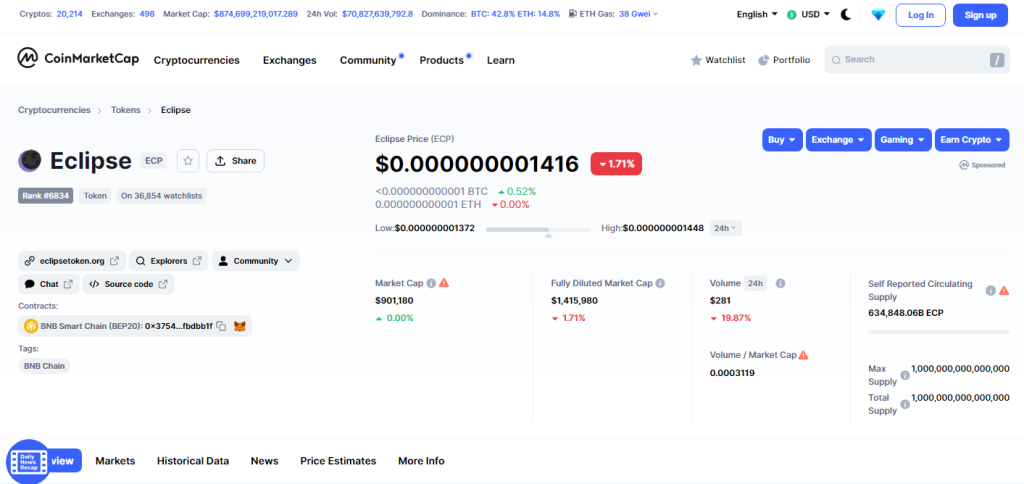Open Cryptocurrencies menu
This screenshot has width=1024, height=484.
tap(197, 60)
